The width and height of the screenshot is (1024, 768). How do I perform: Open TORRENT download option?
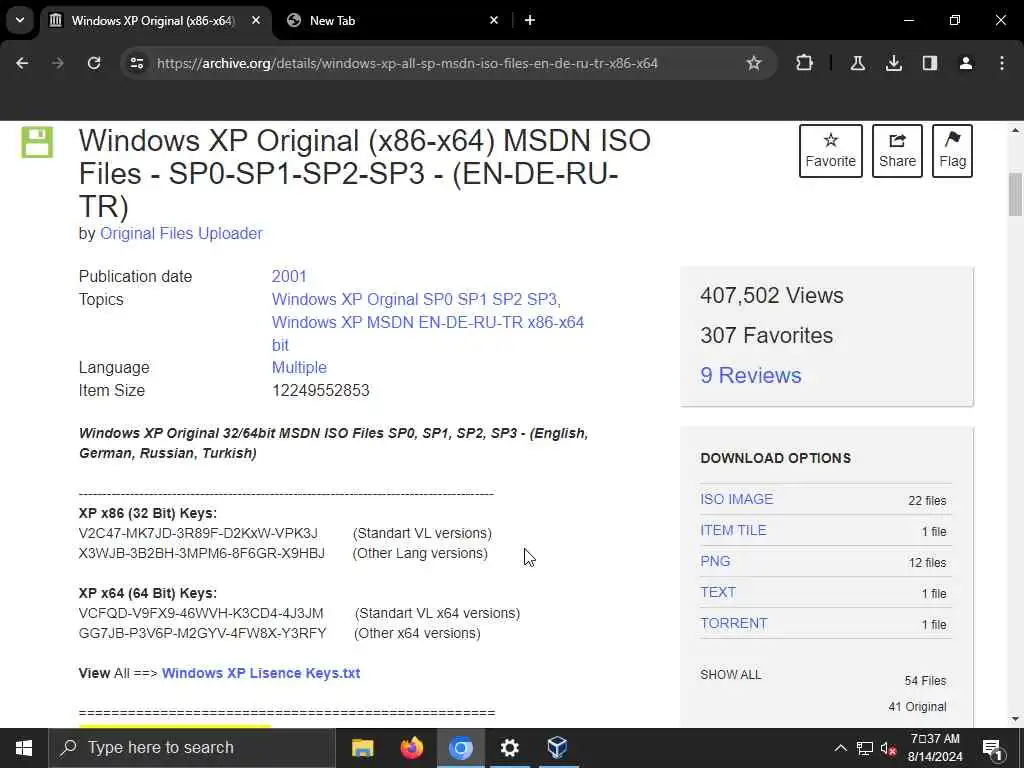click(x=733, y=624)
